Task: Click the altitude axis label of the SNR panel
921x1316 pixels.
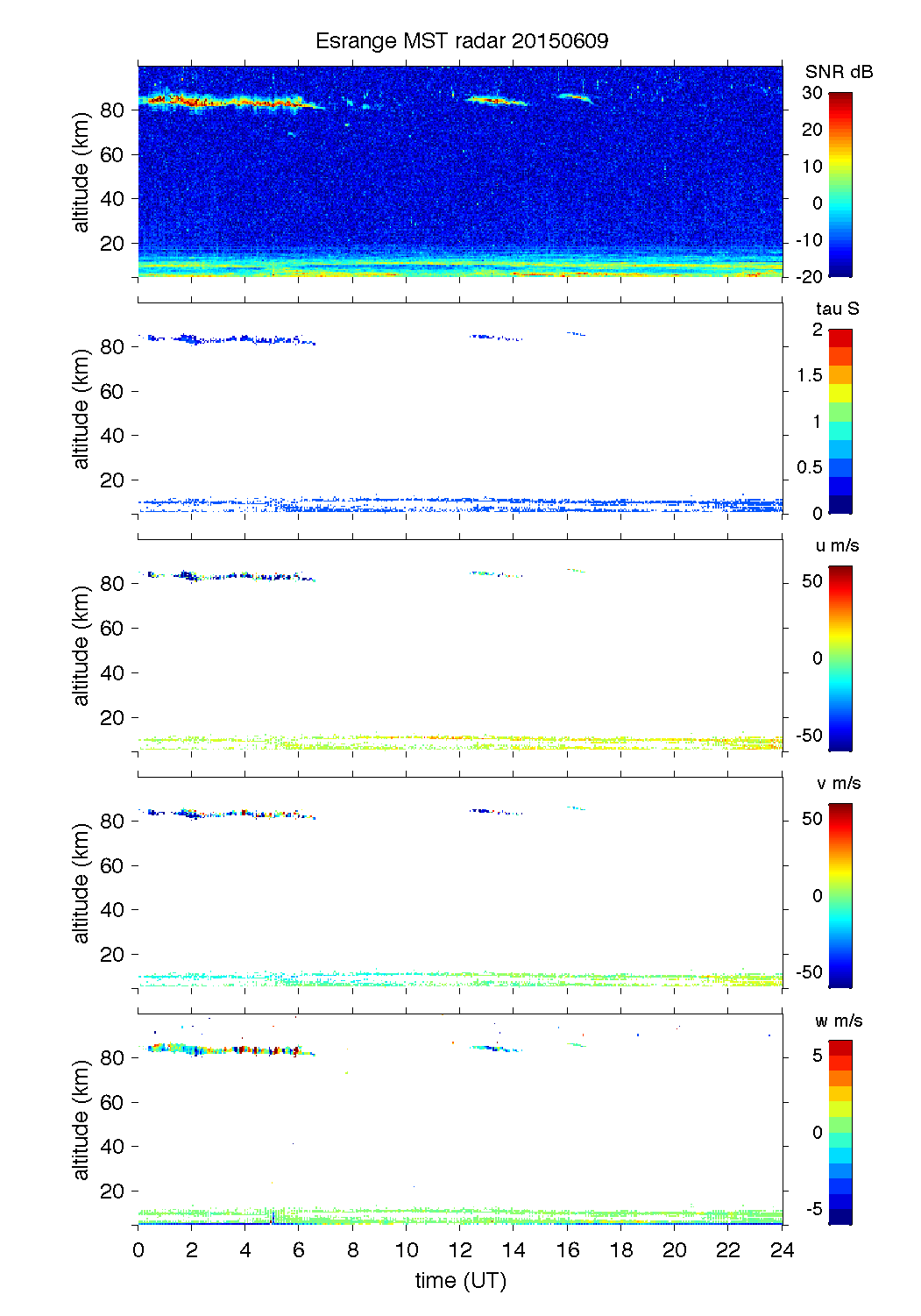Action: coord(81,173)
